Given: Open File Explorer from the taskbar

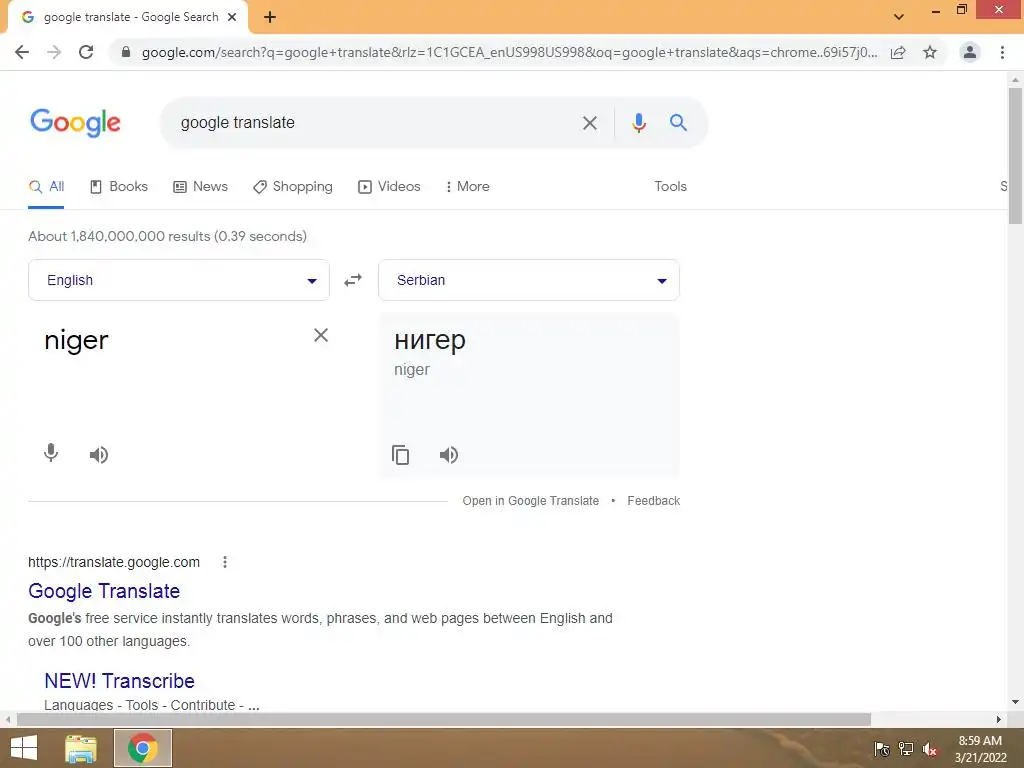Looking at the screenshot, I should point(81,748).
